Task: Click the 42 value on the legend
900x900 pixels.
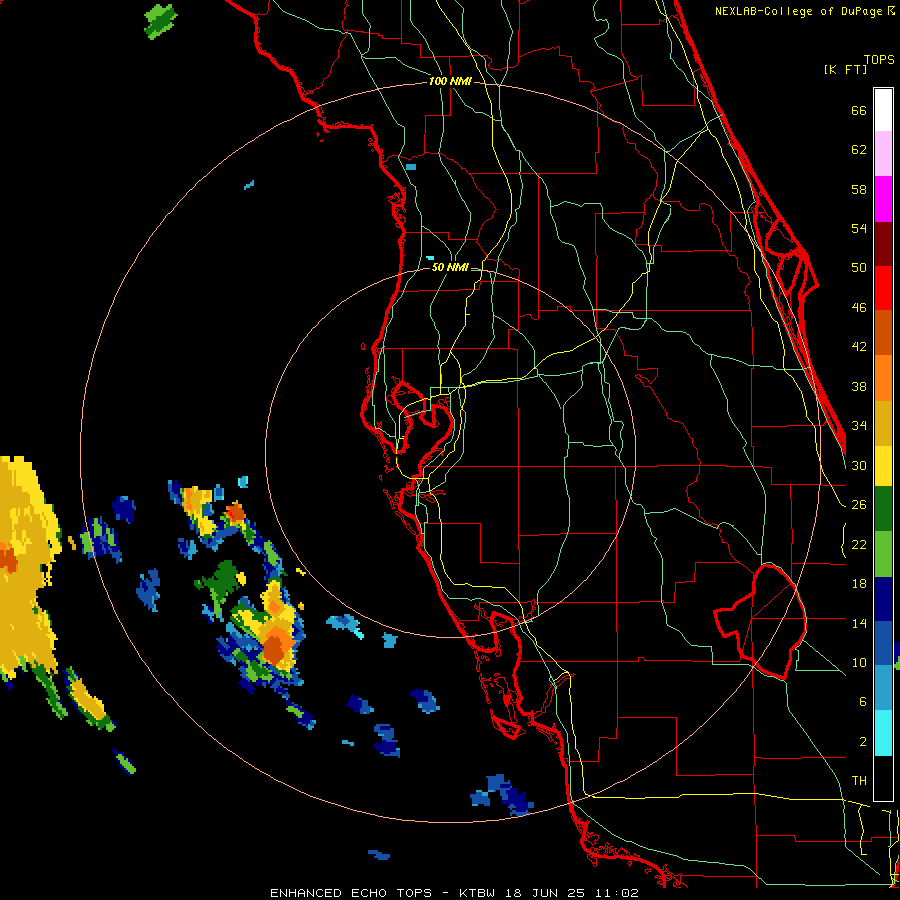Action: (859, 347)
